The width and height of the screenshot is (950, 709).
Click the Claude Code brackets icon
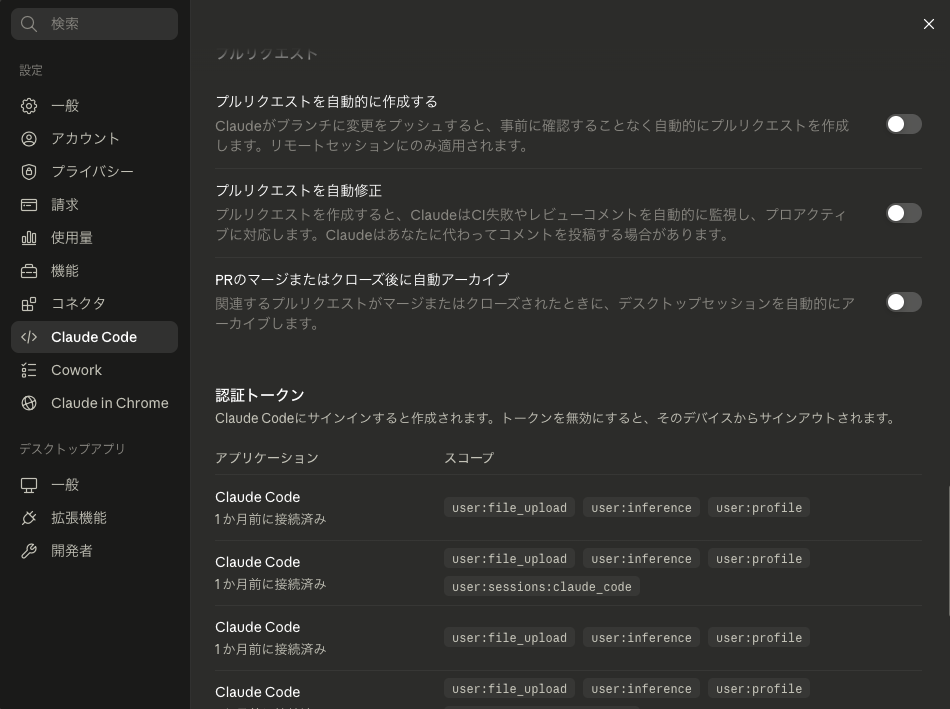point(28,337)
